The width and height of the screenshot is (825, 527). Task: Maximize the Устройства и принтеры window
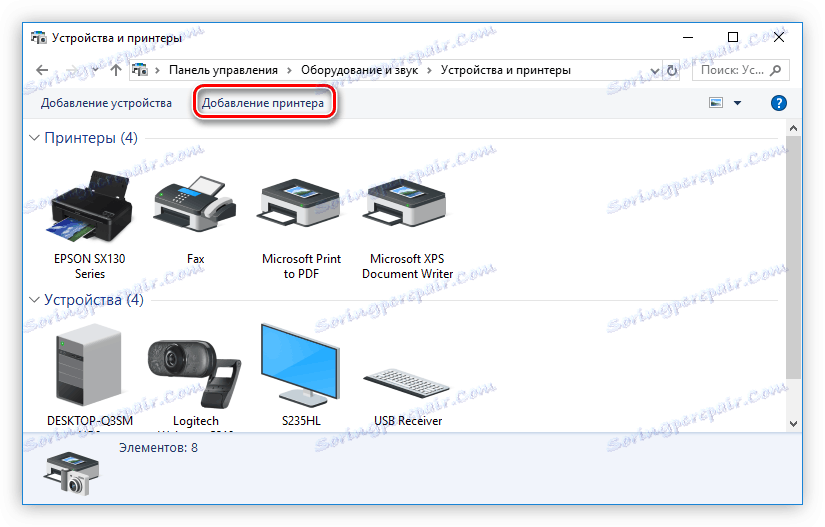[733, 37]
